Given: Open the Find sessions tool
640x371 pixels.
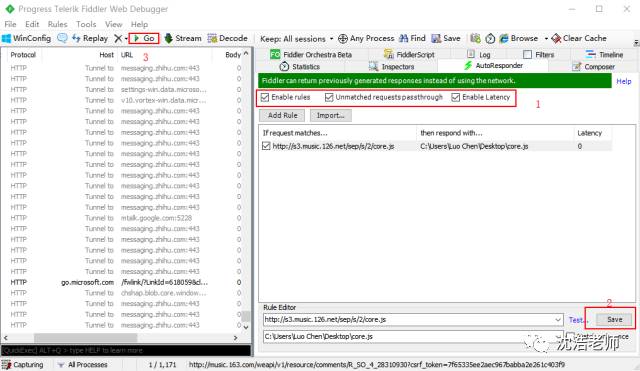Looking at the screenshot, I should pos(412,38).
